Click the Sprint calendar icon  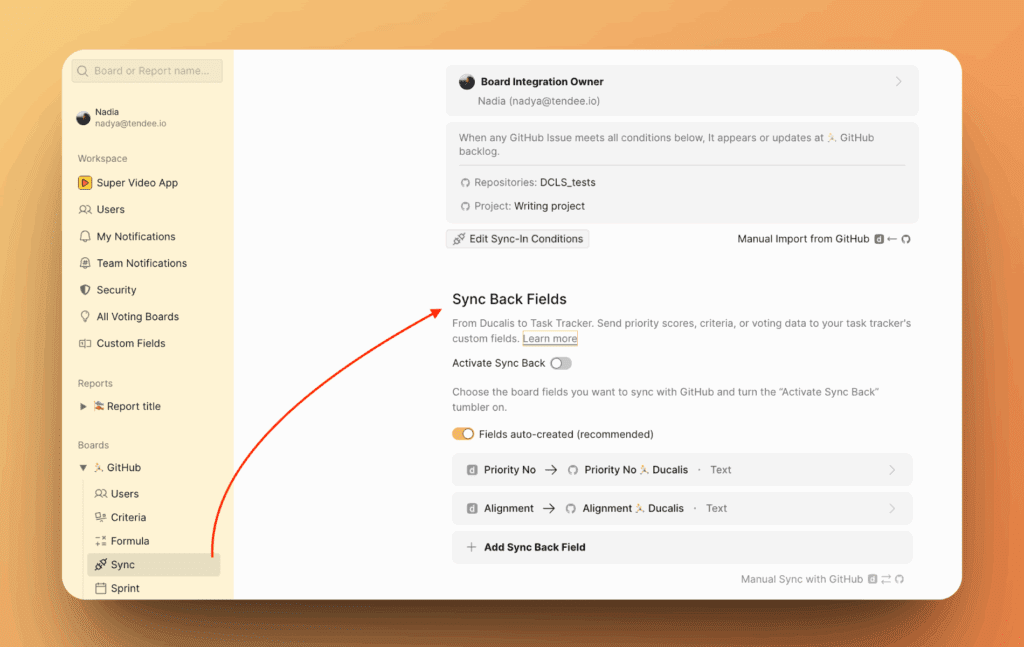click(x=100, y=589)
